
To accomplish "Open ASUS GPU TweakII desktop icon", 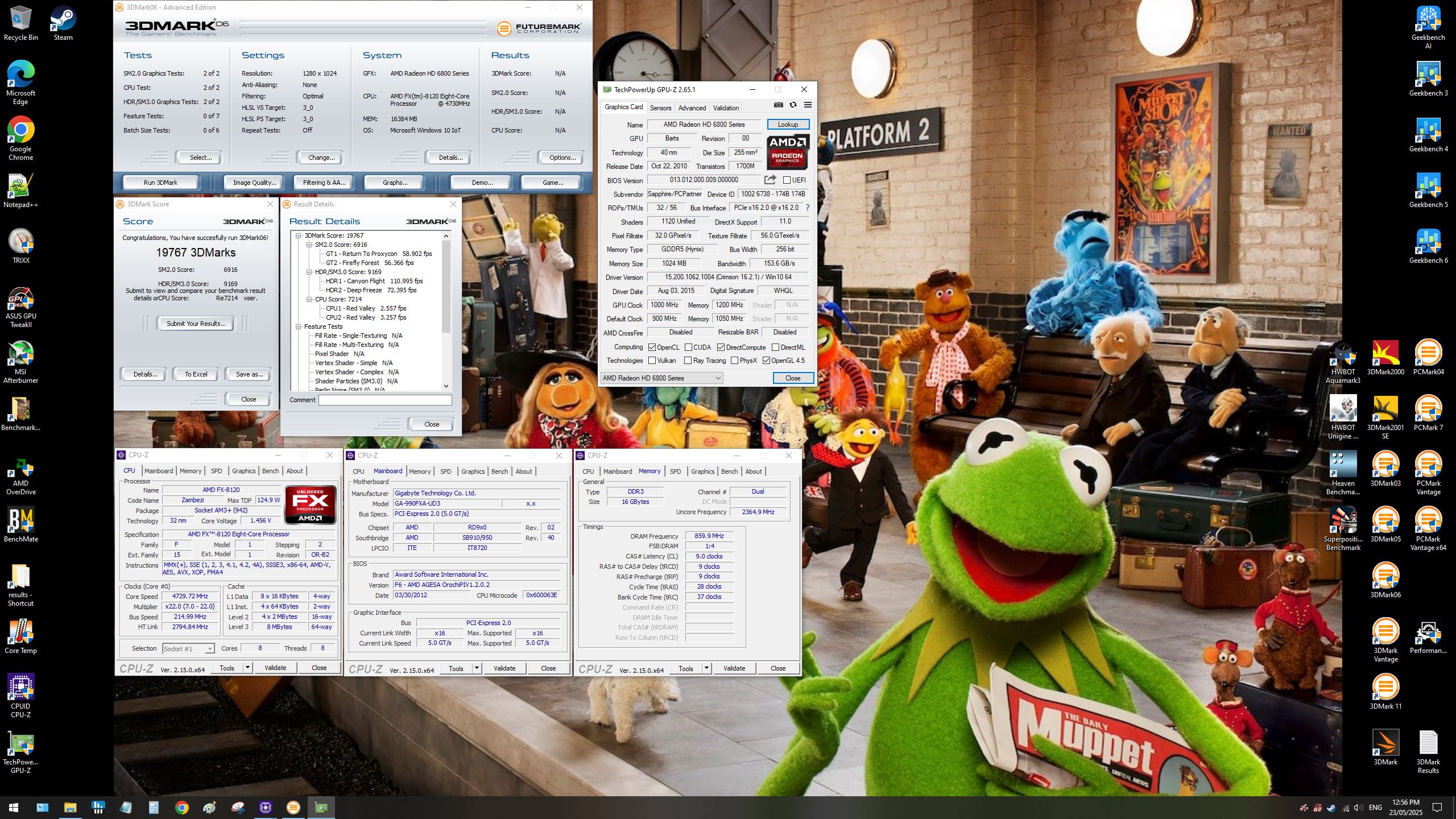I will (x=20, y=307).
